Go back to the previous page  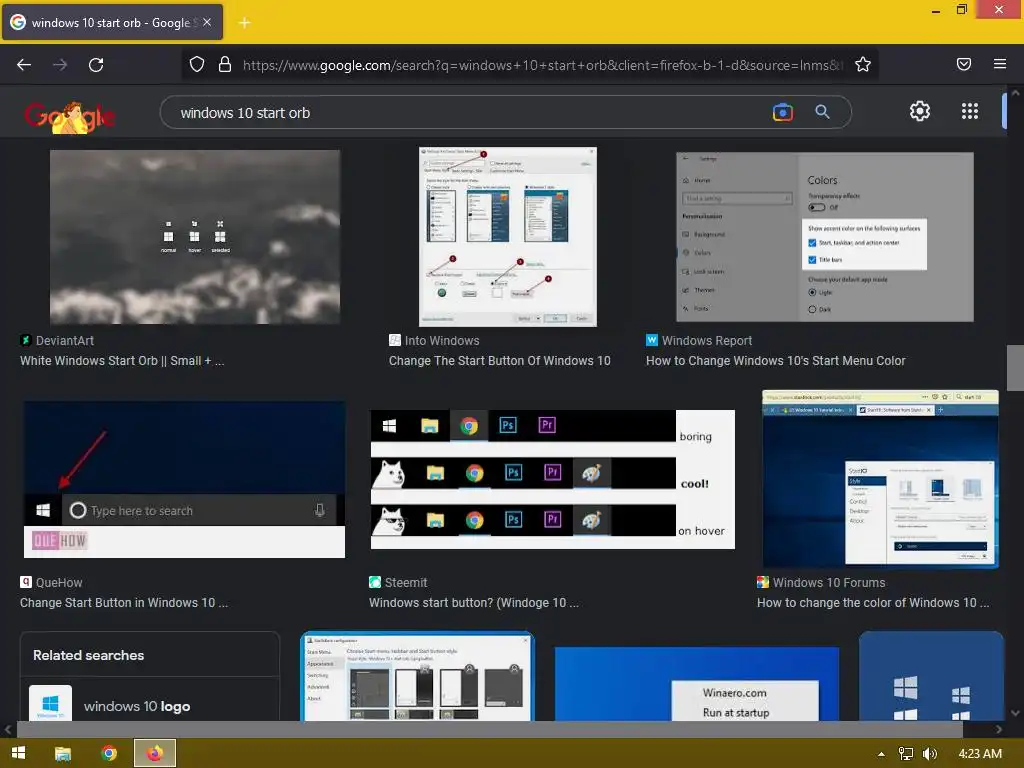click(x=24, y=65)
